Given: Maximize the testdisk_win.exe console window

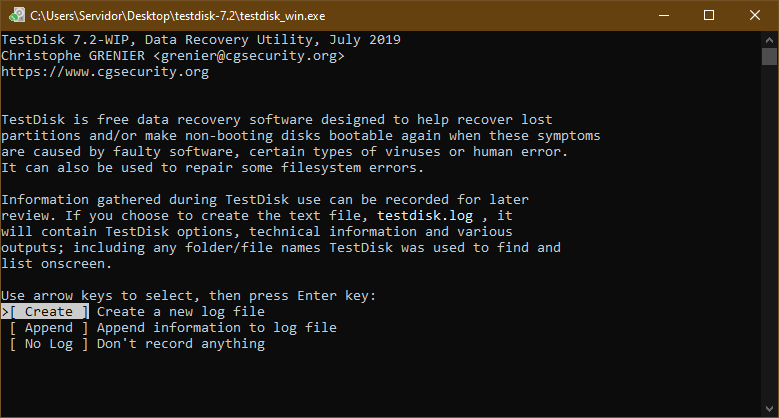Looking at the screenshot, I should (709, 15).
